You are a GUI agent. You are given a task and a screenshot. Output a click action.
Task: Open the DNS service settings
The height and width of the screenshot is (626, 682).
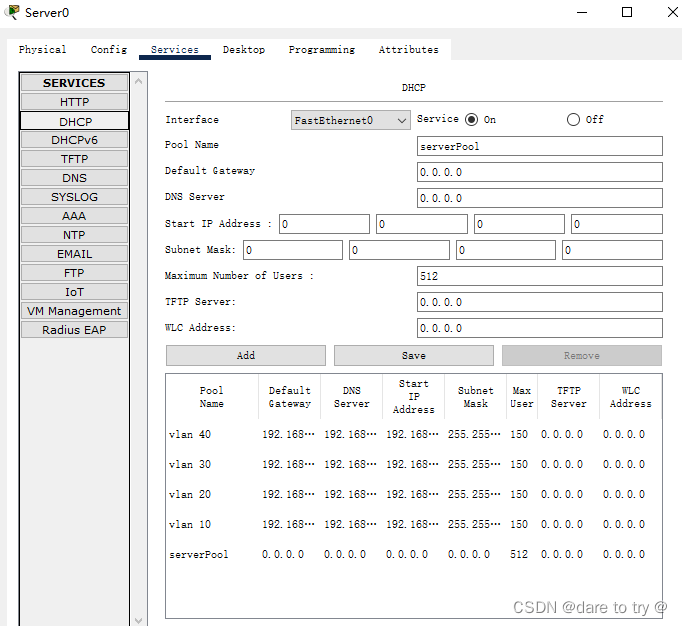click(74, 178)
